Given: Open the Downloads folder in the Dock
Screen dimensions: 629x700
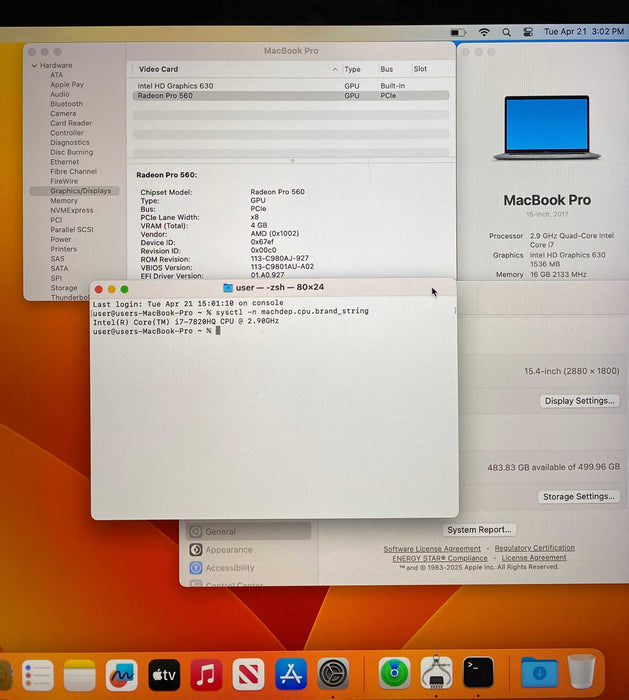Looking at the screenshot, I should click(x=539, y=672).
